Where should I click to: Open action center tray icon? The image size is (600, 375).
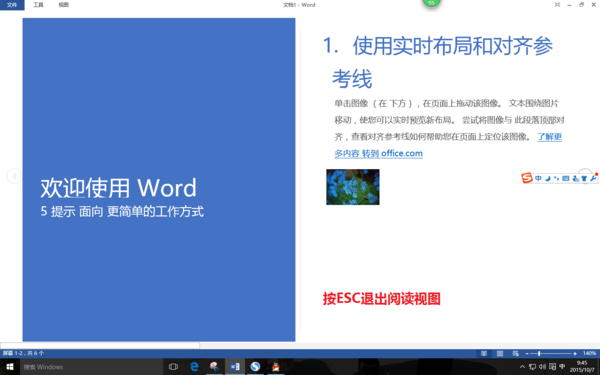click(552, 367)
